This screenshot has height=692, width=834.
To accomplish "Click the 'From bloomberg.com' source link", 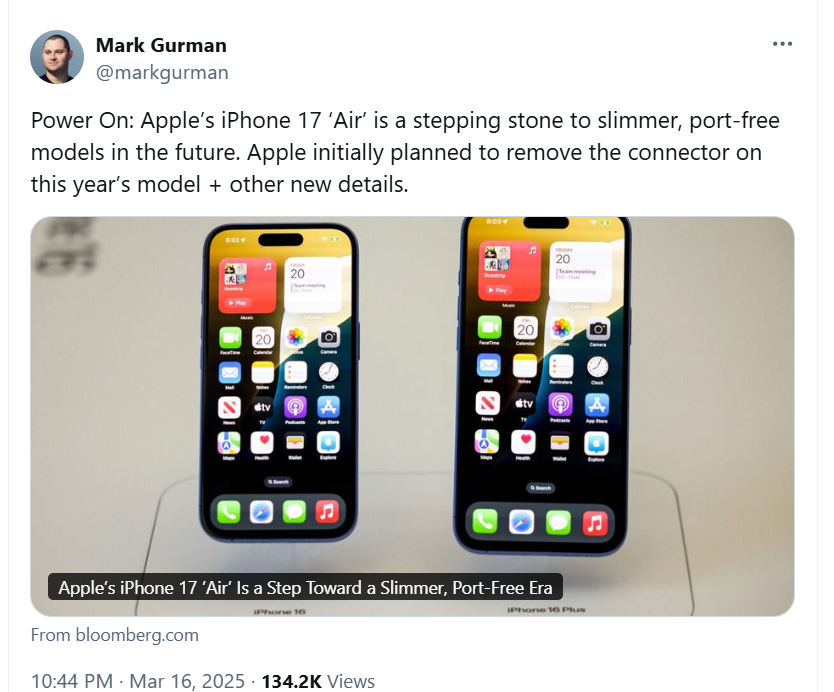I will [x=114, y=635].
